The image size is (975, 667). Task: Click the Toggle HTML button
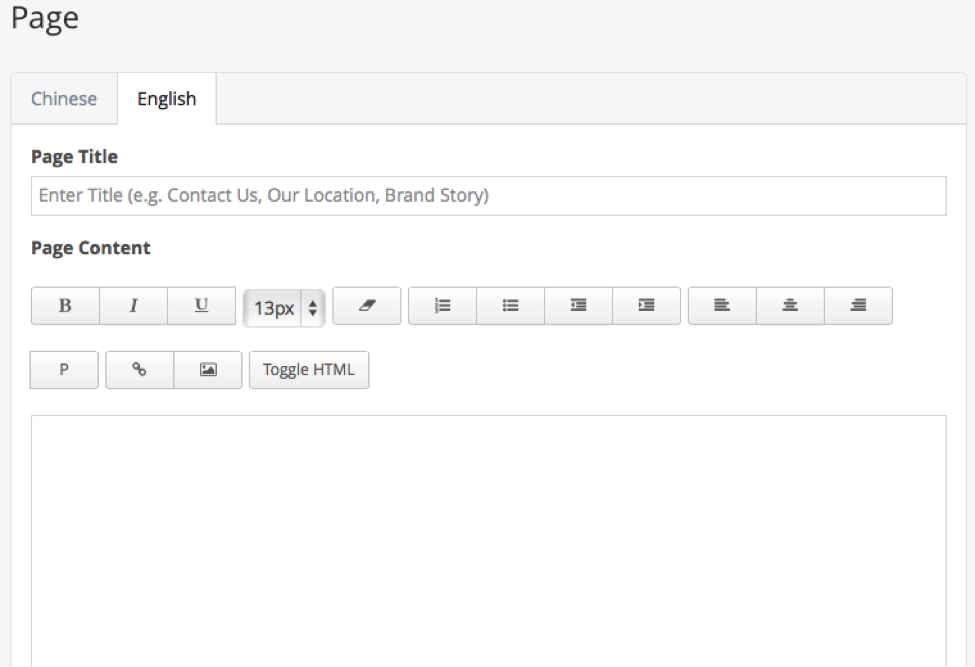coord(309,370)
